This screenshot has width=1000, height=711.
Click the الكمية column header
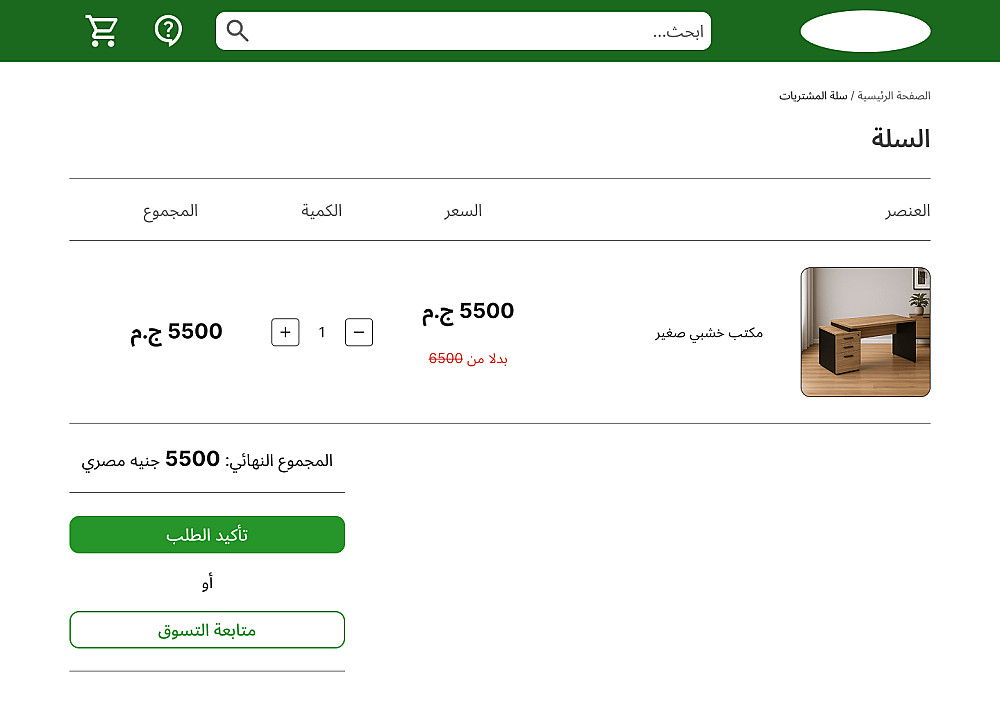coord(322,211)
